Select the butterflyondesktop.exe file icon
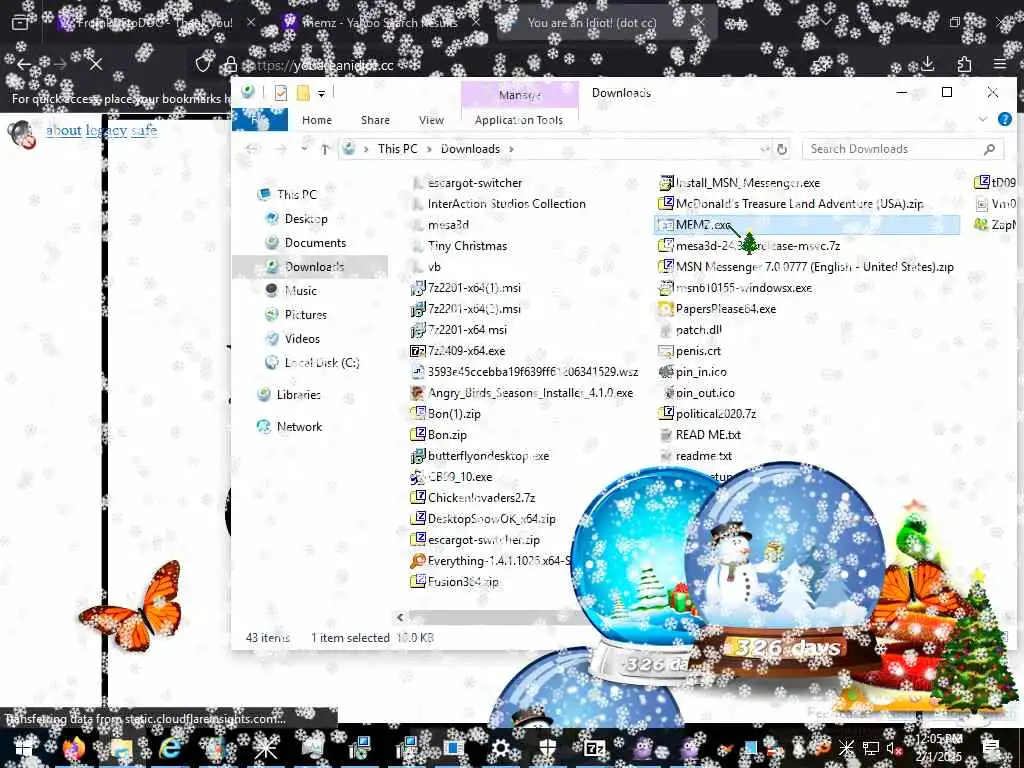1024x768 pixels. pyautogui.click(x=417, y=456)
